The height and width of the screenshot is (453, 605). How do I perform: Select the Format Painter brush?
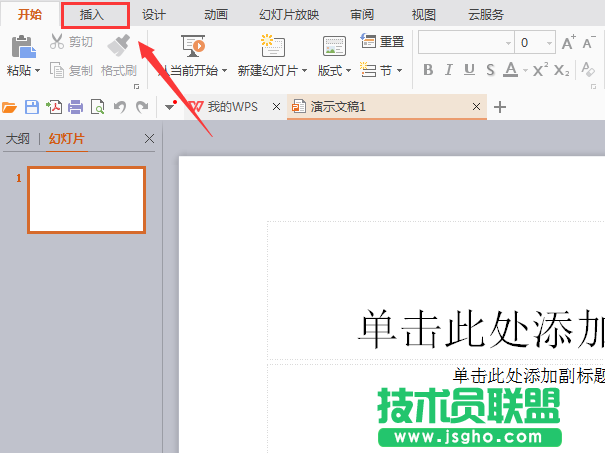[119, 45]
